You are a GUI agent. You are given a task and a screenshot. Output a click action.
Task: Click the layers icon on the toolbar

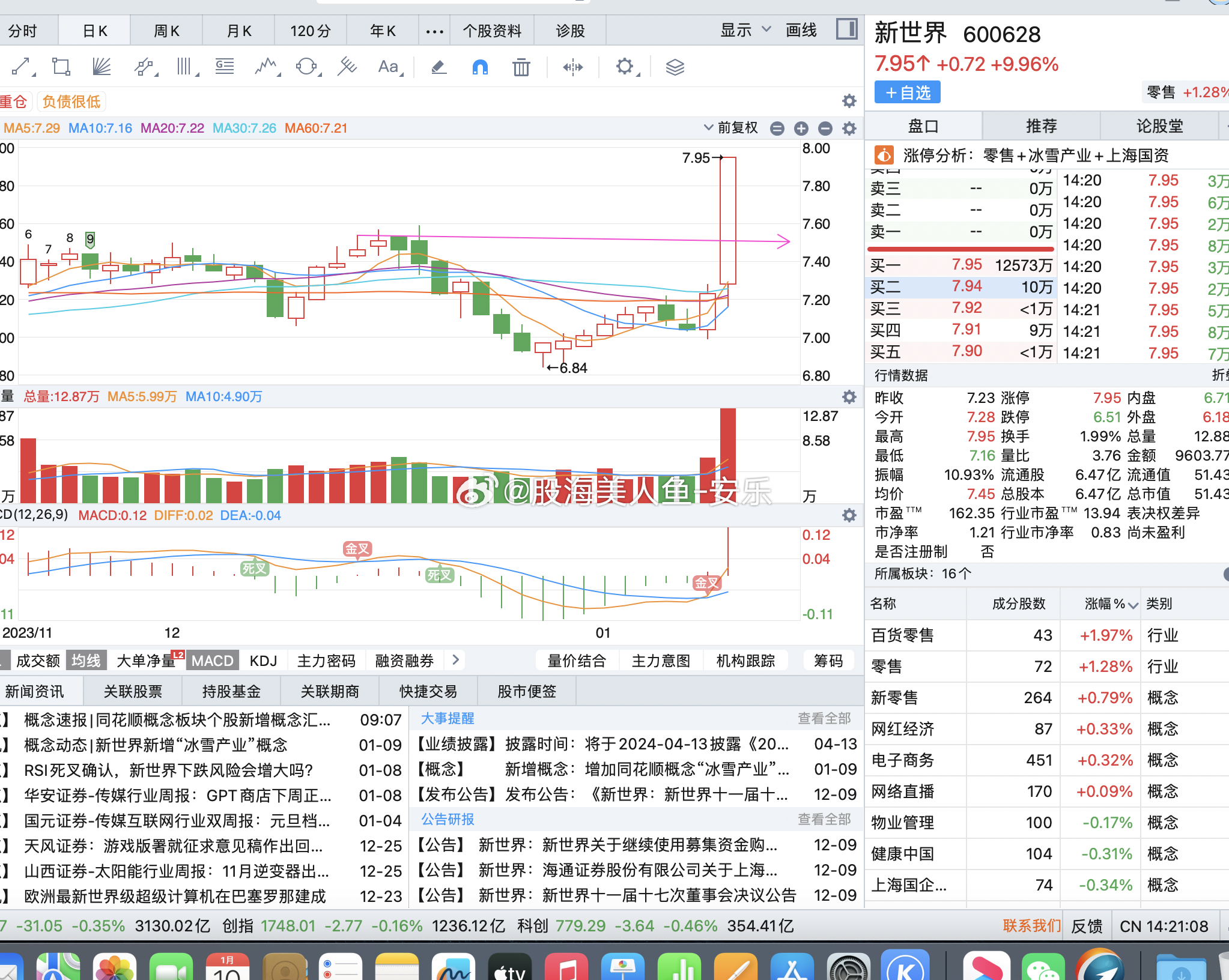[675, 67]
